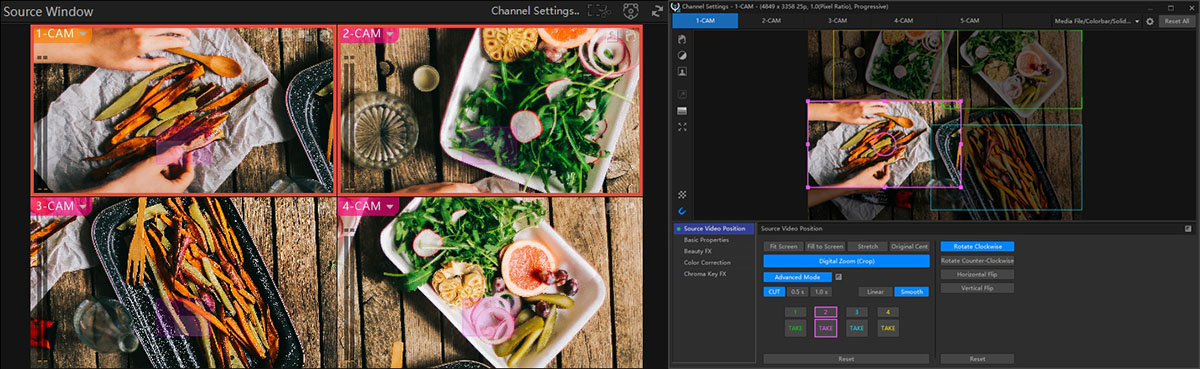Click the blue magnet snap icon
Image resolution: width=1200 pixels, height=369 pixels.
pos(682,211)
